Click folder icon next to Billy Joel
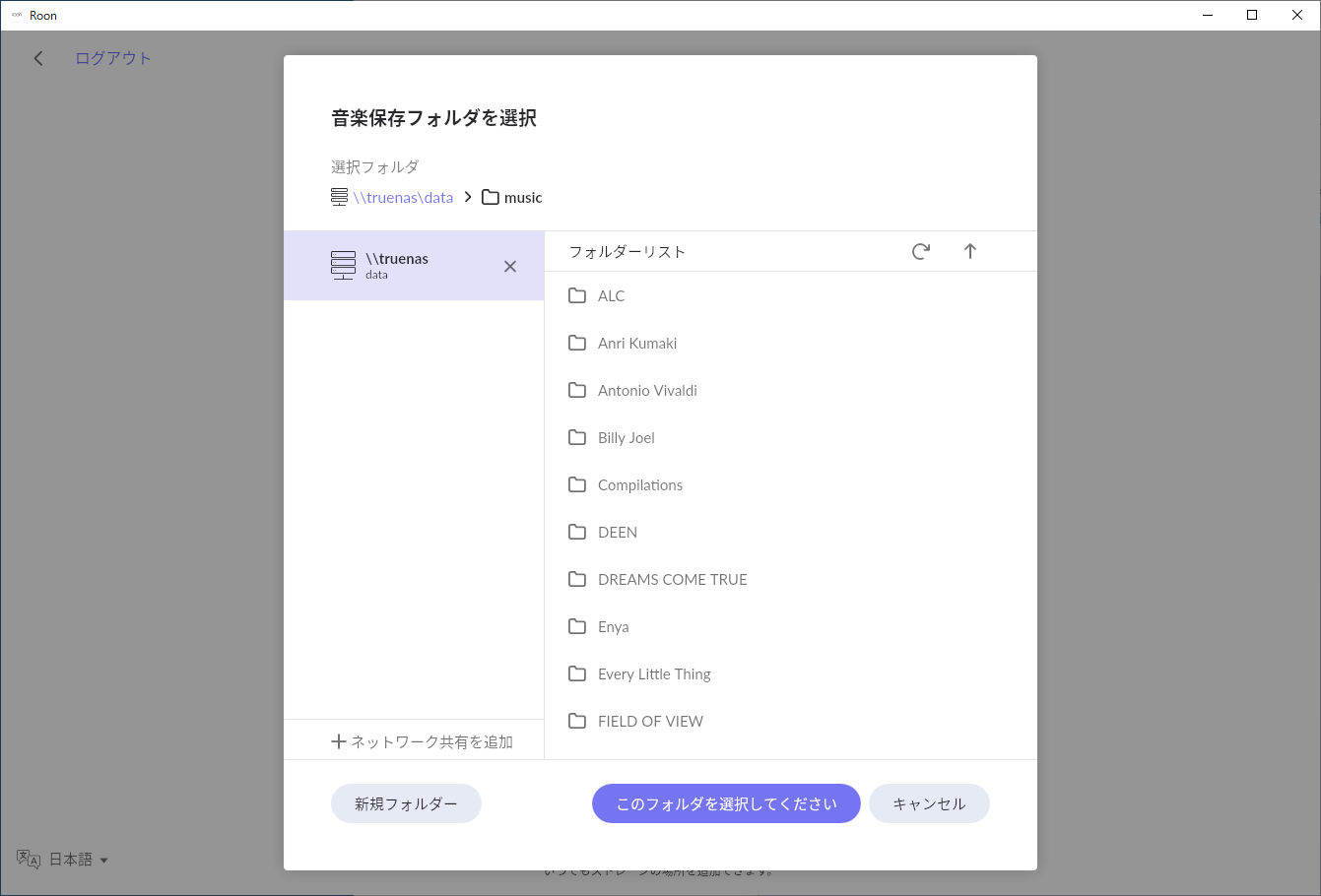Viewport: 1321px width, 896px height. [577, 437]
